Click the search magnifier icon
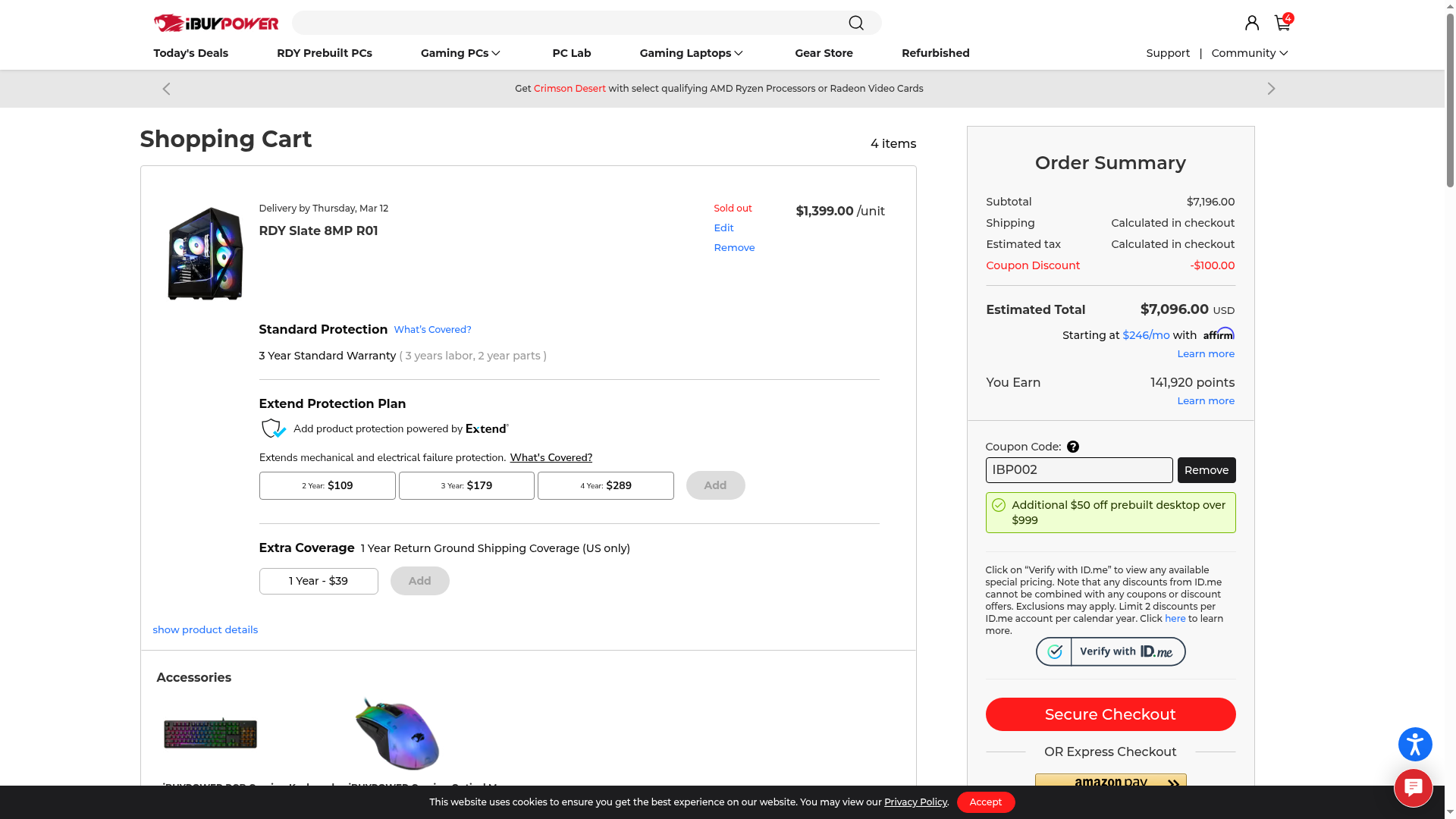 point(856,23)
